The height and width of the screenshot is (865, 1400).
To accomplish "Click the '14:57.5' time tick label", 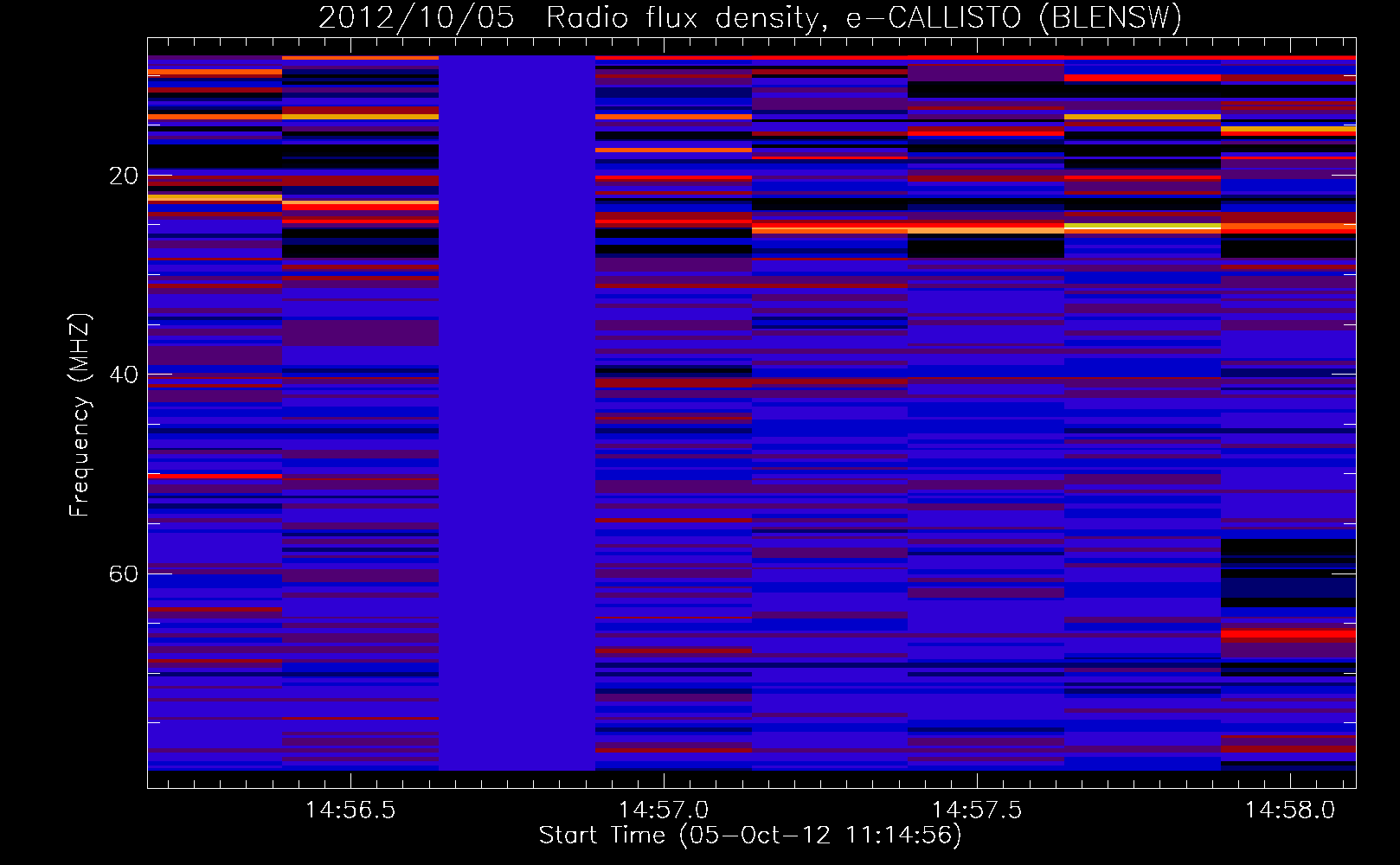I will pyautogui.click(x=977, y=811).
